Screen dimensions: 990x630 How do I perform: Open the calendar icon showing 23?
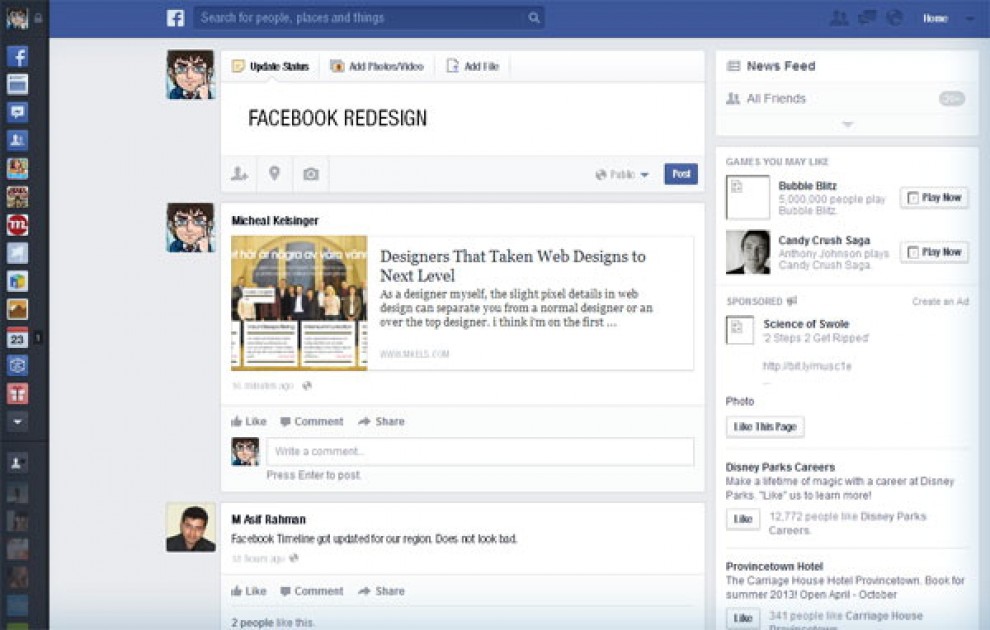(x=17, y=338)
